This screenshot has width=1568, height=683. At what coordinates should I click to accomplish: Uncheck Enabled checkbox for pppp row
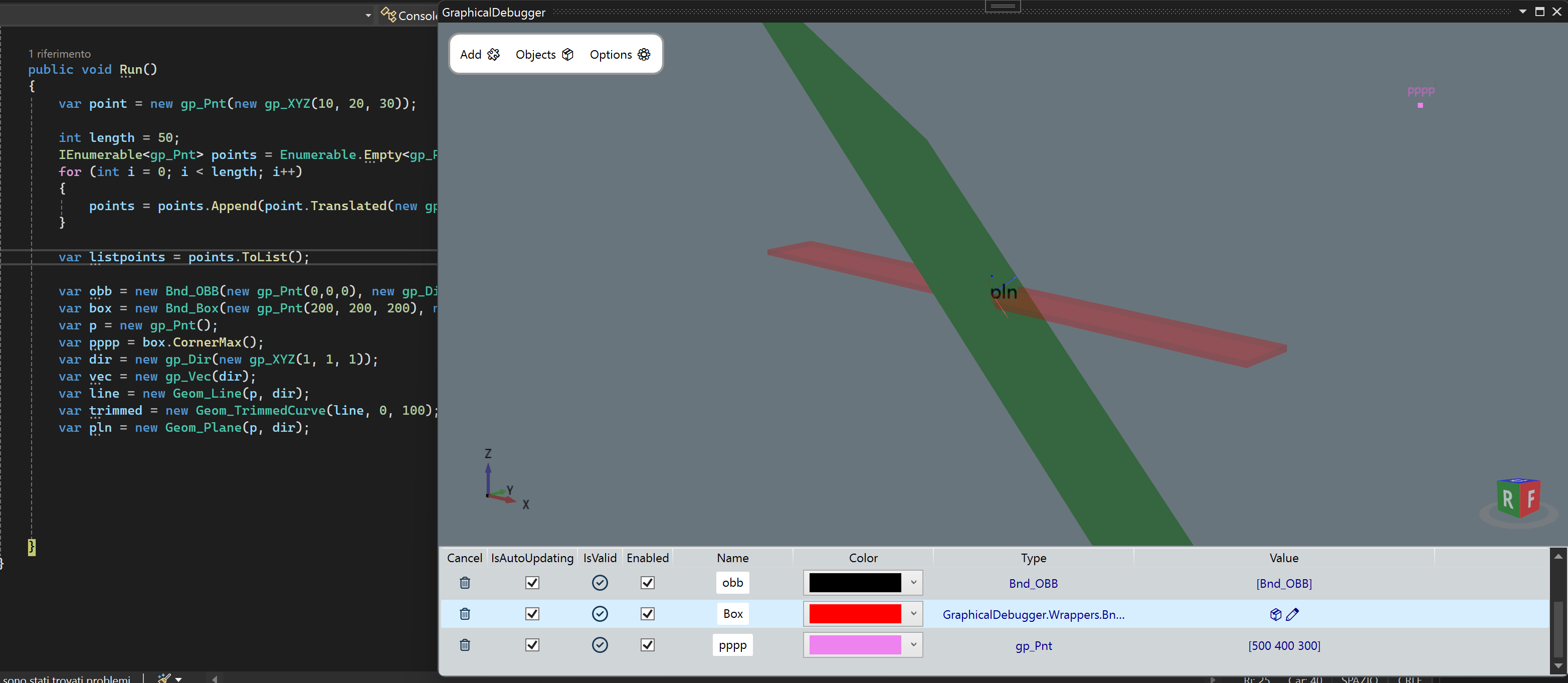pos(647,645)
